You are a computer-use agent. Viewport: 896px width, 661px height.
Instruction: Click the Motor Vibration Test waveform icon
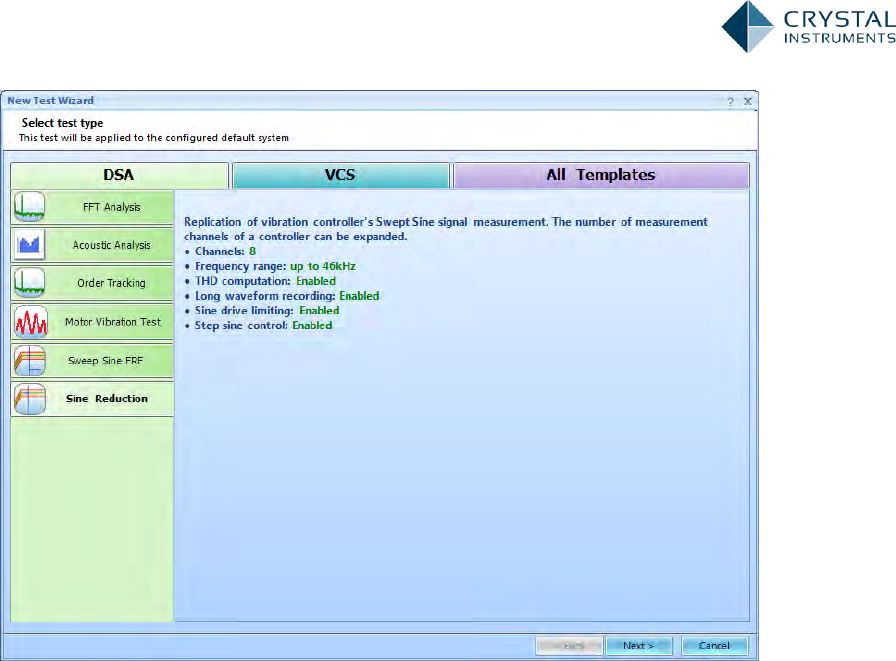click(x=30, y=322)
